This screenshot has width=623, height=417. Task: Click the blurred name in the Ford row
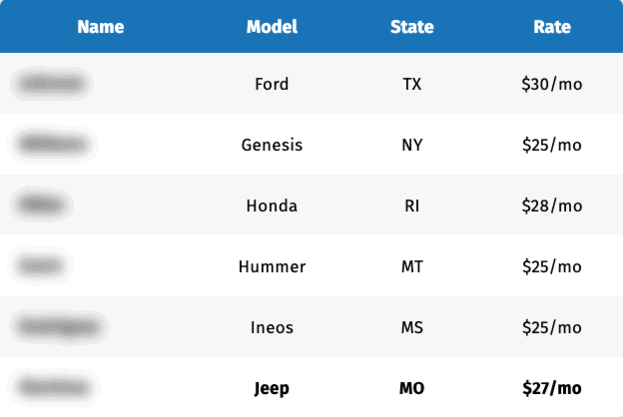click(x=50, y=84)
